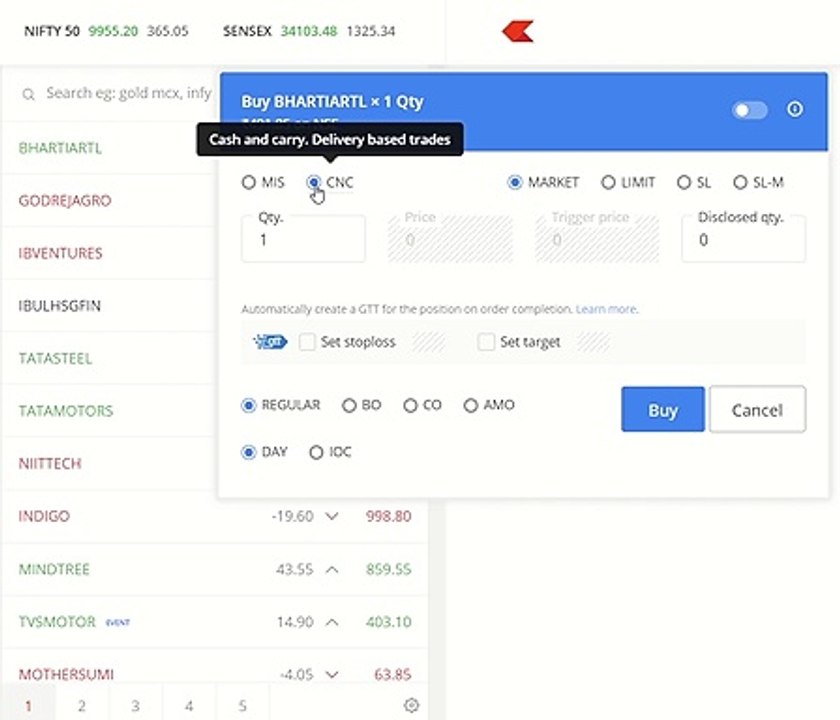Select DAY validity
This screenshot has height=720, width=840.
point(249,452)
